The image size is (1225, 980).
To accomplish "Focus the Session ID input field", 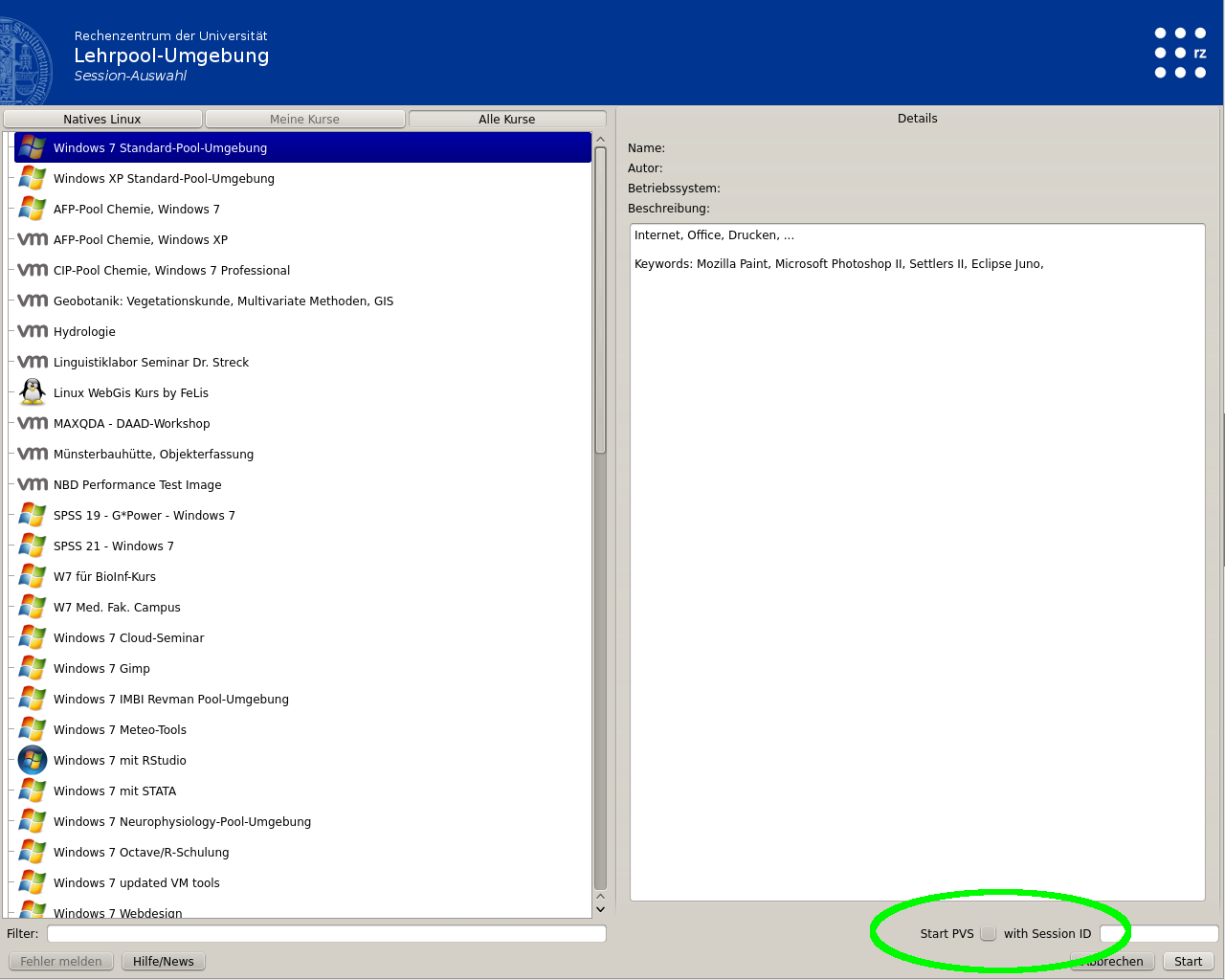I will (1159, 934).
